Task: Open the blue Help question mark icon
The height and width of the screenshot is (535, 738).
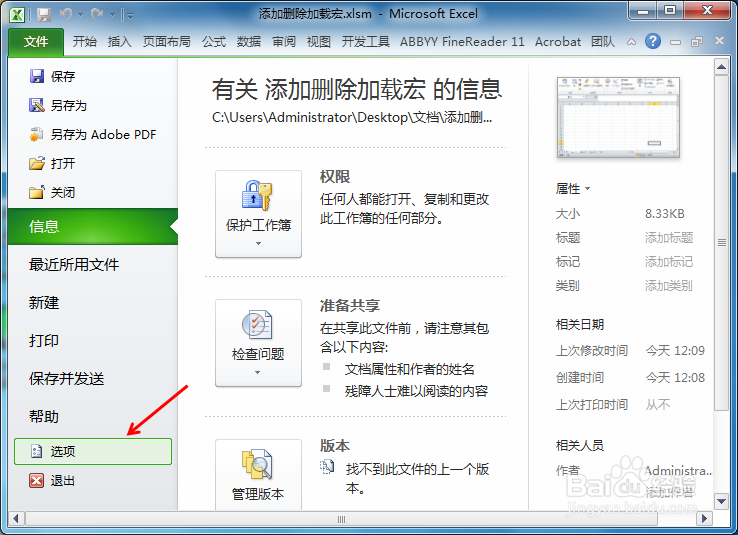Action: coord(653,41)
